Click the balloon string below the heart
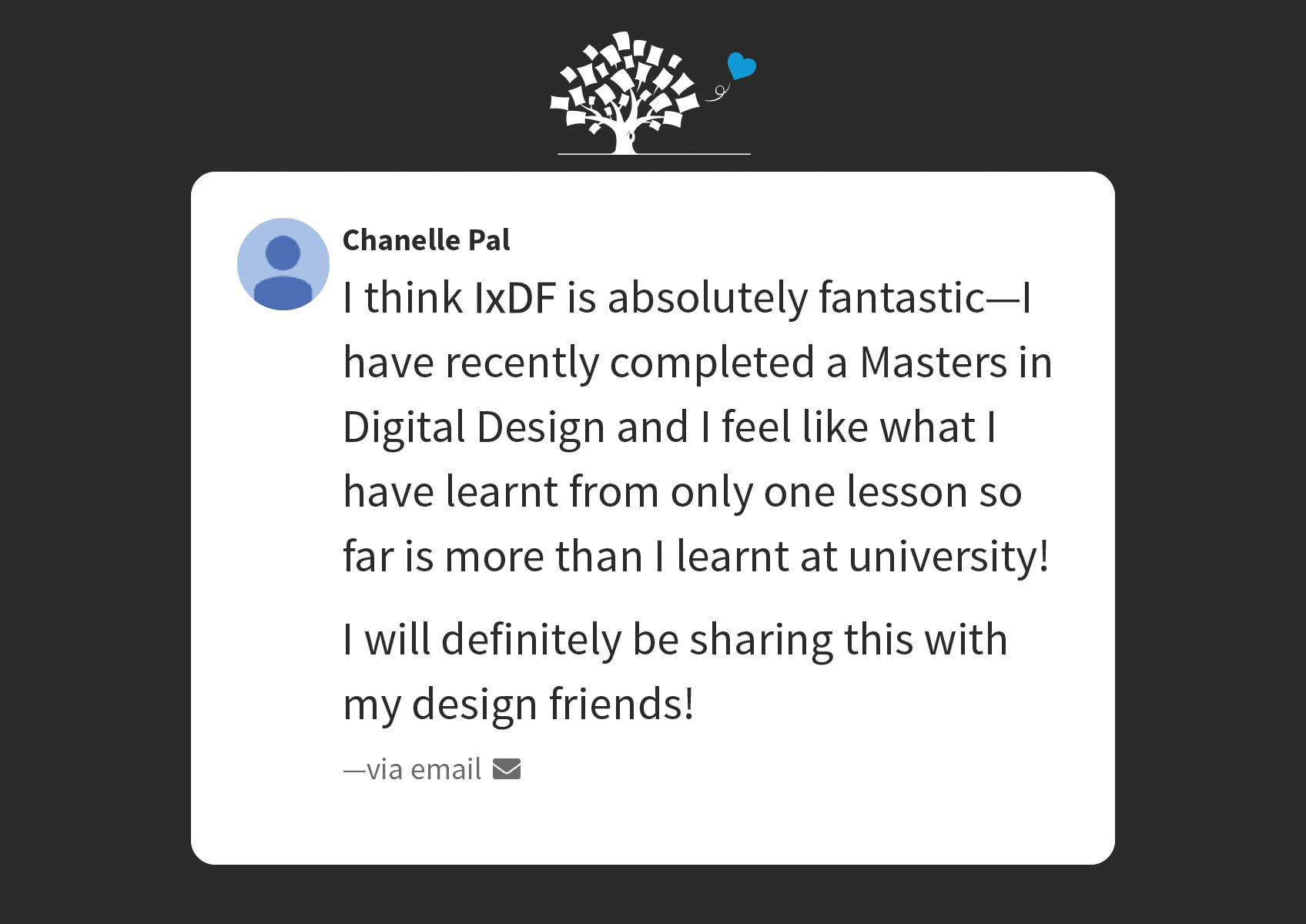The width and height of the screenshot is (1306, 924). [718, 94]
